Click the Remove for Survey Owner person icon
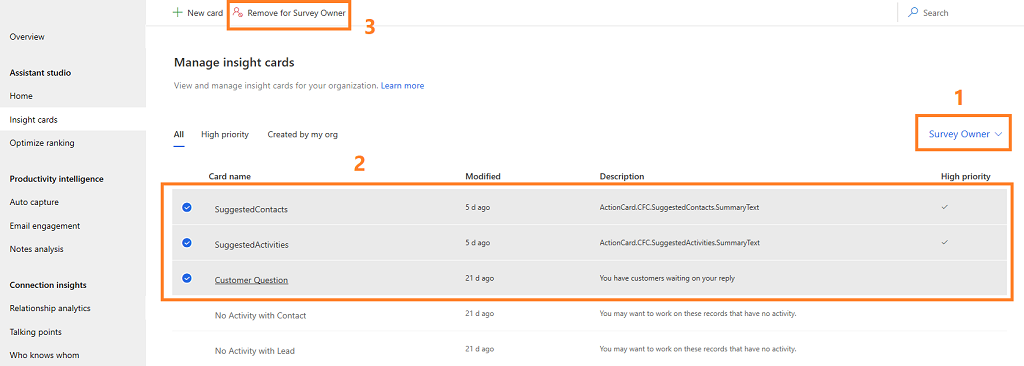This screenshot has height=366, width=1024. click(238, 12)
